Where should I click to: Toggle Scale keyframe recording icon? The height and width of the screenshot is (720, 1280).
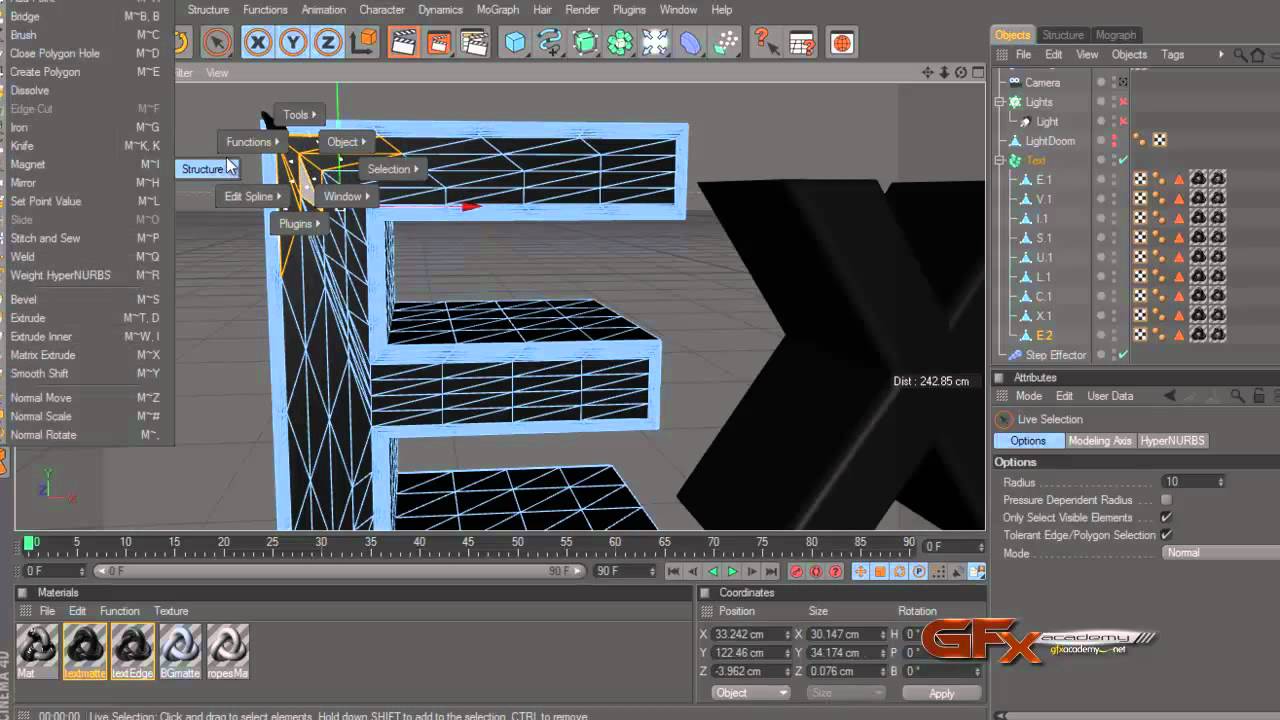tap(880, 572)
